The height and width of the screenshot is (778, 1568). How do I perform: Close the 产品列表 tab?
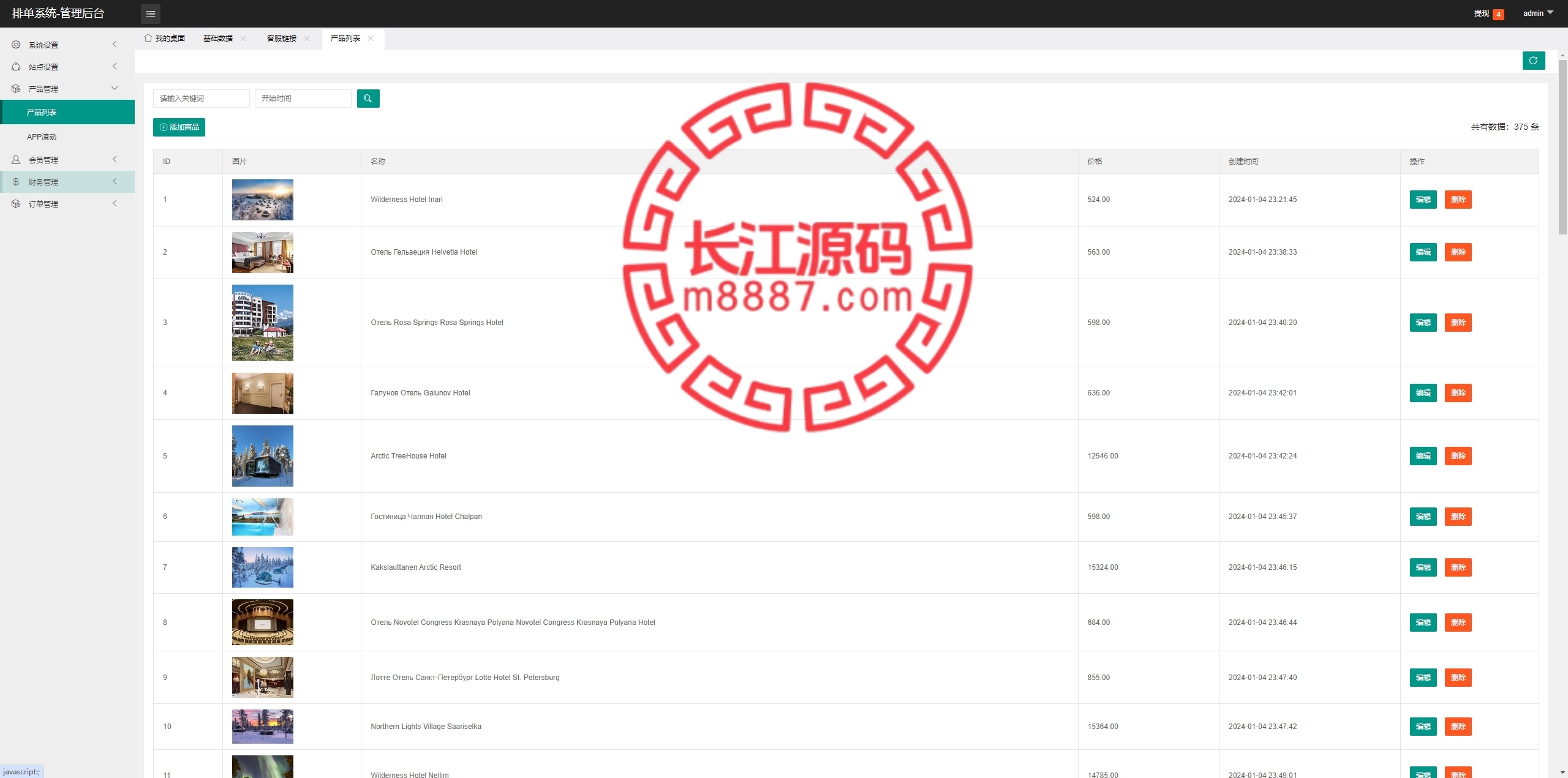pos(371,38)
